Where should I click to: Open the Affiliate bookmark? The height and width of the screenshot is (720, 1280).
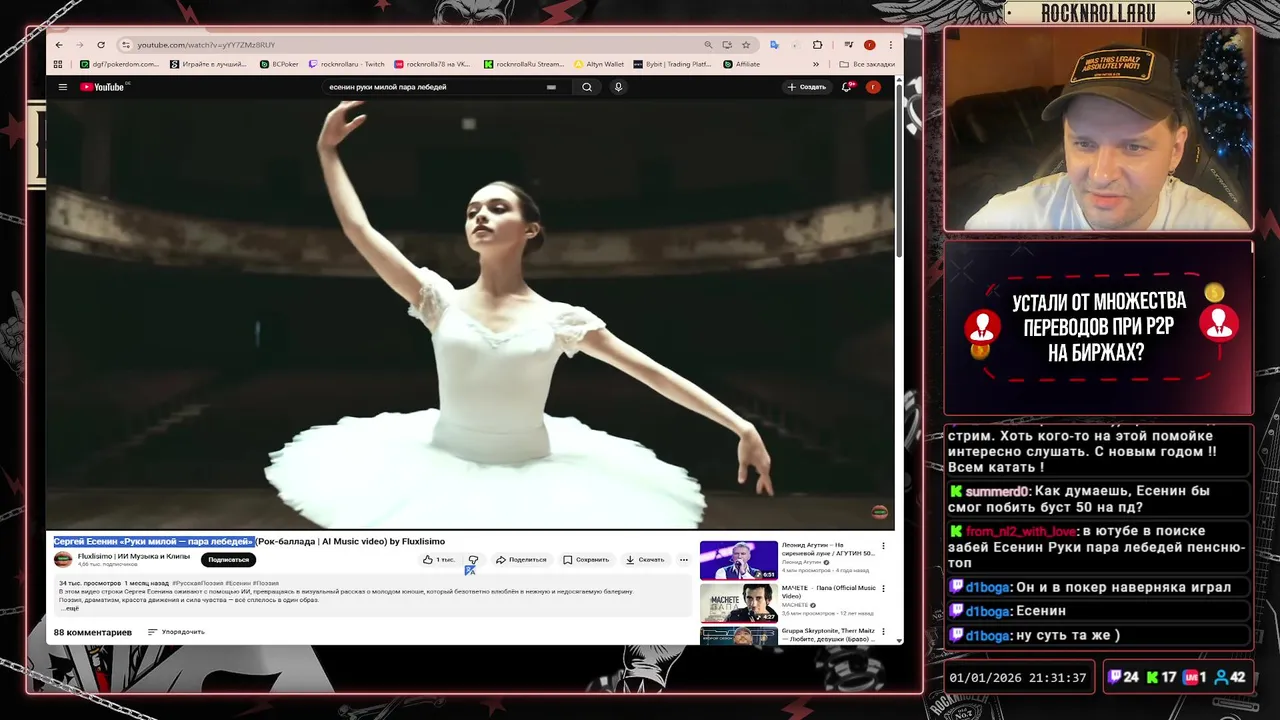click(741, 64)
